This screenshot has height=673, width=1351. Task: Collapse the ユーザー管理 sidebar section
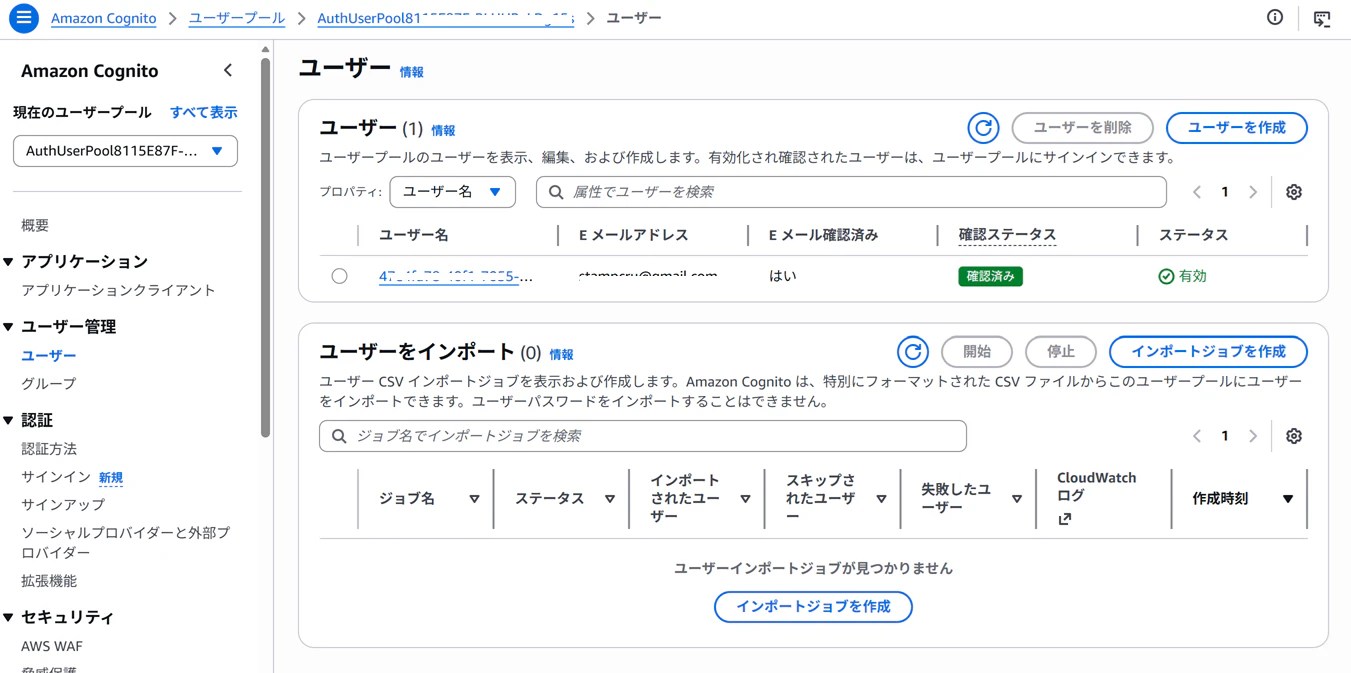pos(9,327)
